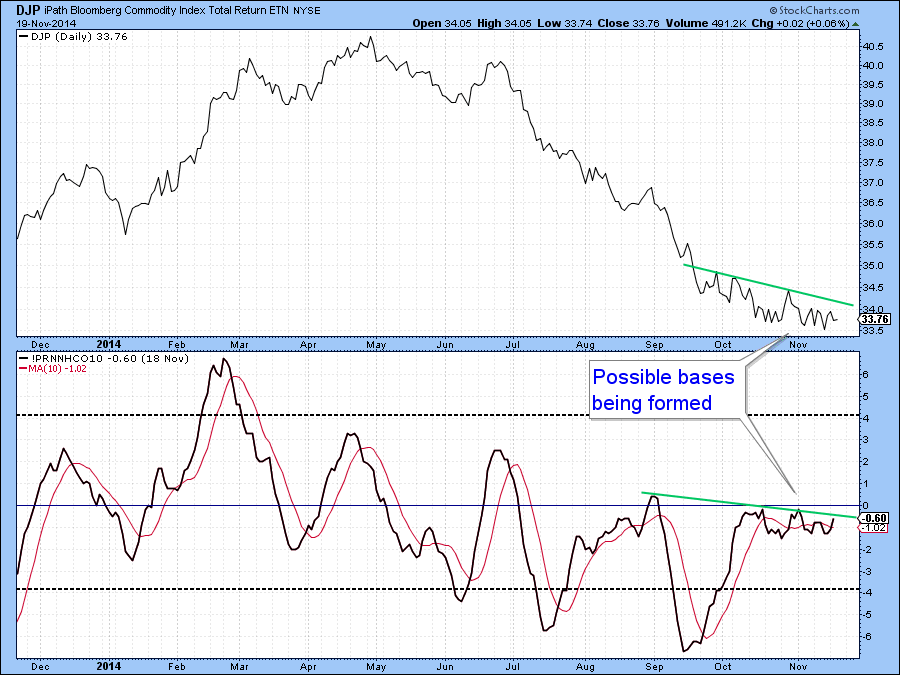This screenshot has width=900, height=675.
Task: Open the StockCharts.com copyright label
Action: click(x=814, y=10)
